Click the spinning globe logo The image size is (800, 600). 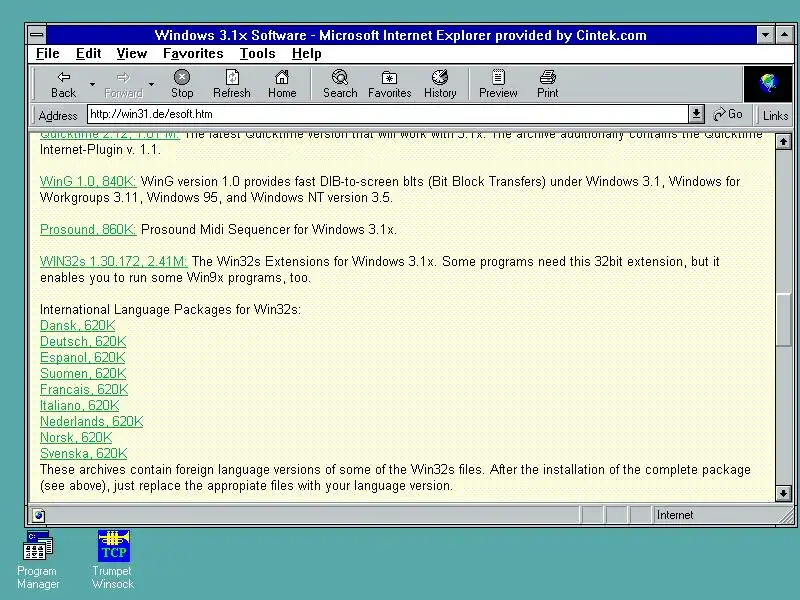768,84
